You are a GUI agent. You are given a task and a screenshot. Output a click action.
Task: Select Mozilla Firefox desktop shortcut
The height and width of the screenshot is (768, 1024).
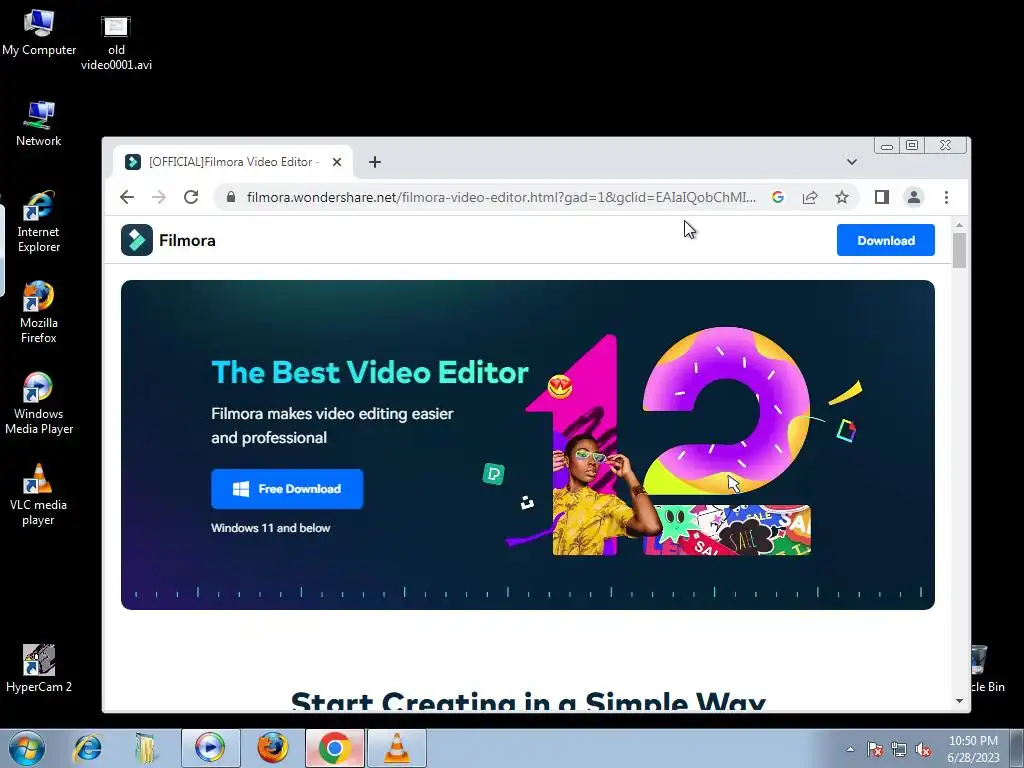[x=39, y=312]
